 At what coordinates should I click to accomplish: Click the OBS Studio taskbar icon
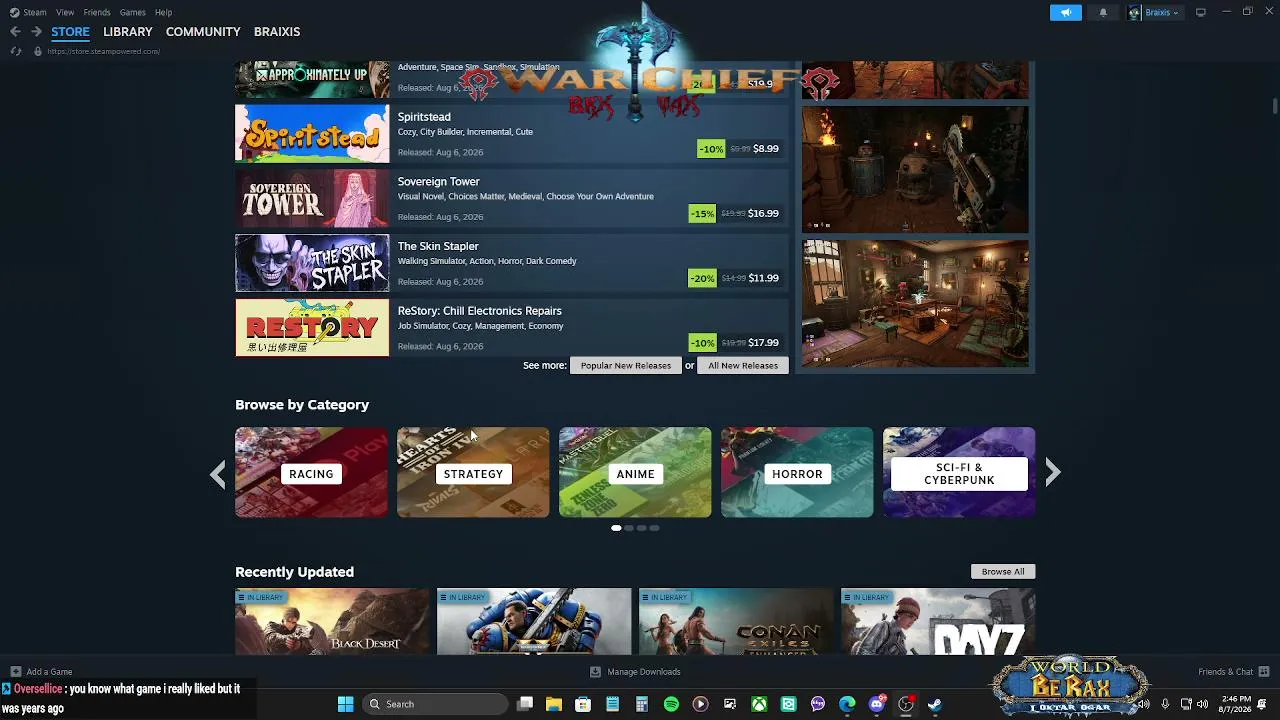click(x=906, y=704)
